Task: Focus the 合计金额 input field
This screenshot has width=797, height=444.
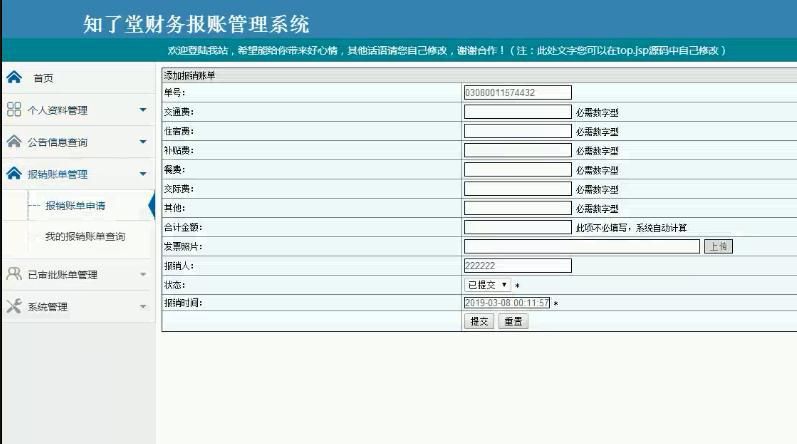Action: coord(517,227)
